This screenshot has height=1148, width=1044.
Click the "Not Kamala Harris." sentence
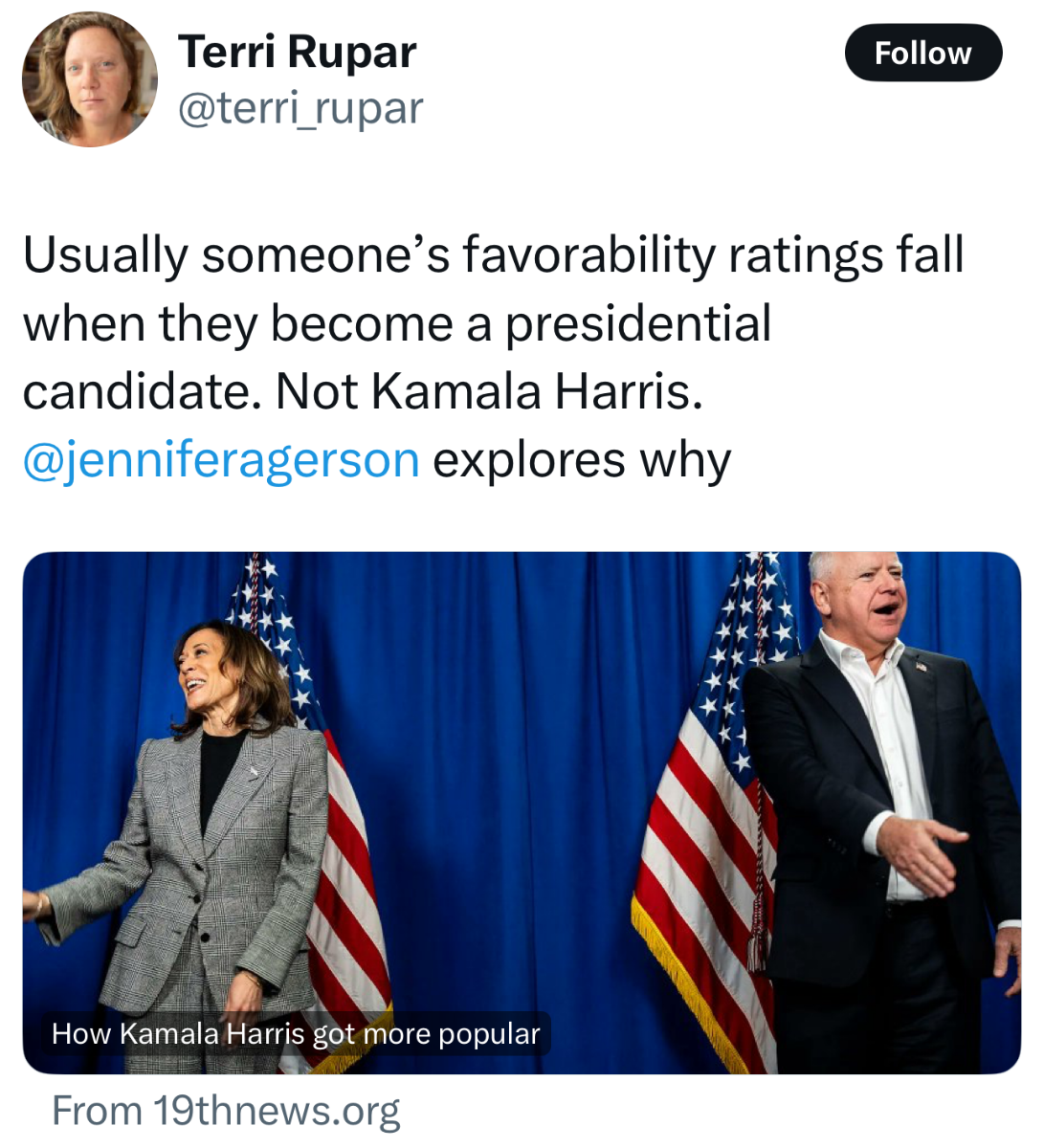pos(489,391)
